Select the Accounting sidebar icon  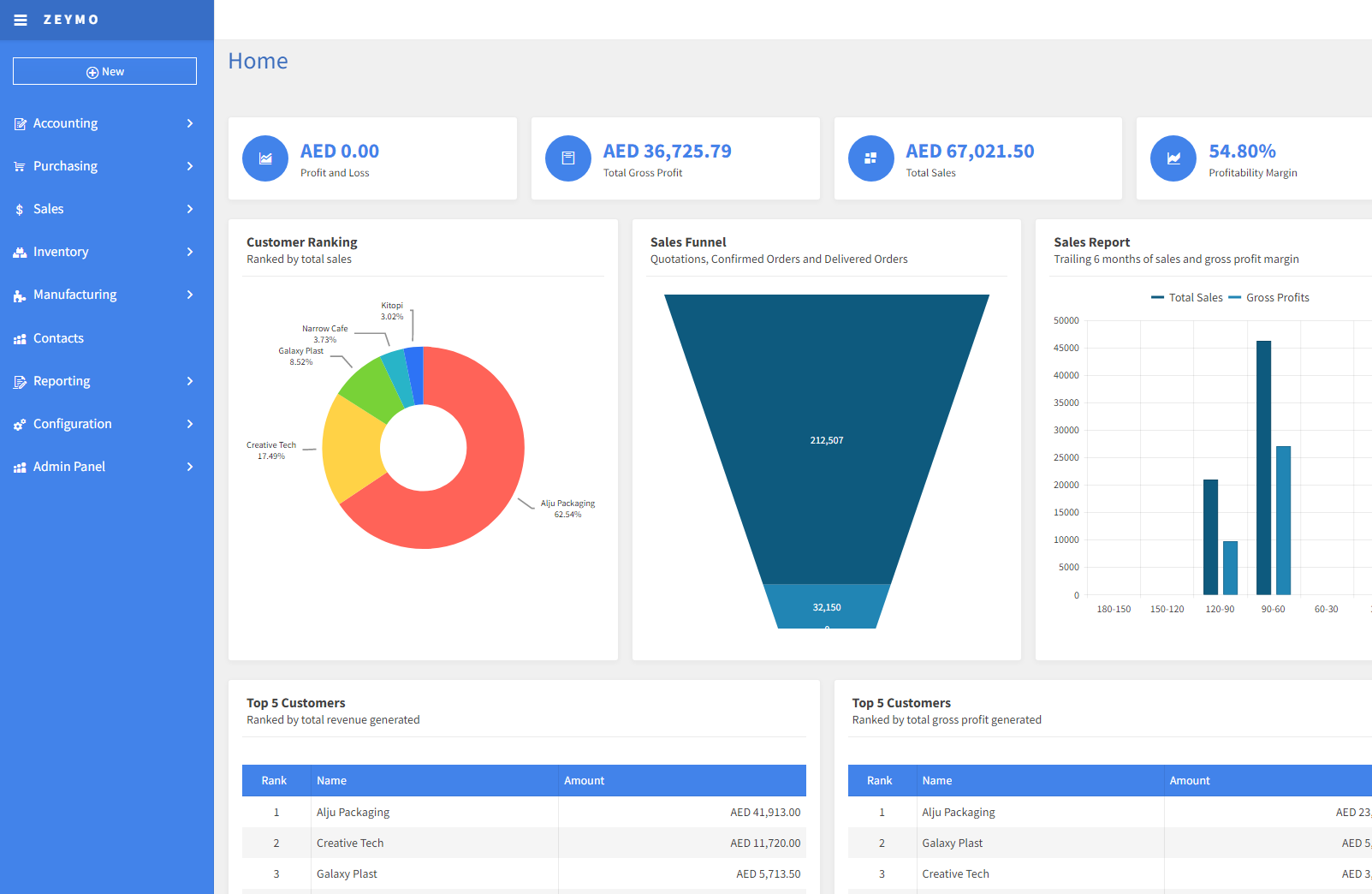click(21, 123)
